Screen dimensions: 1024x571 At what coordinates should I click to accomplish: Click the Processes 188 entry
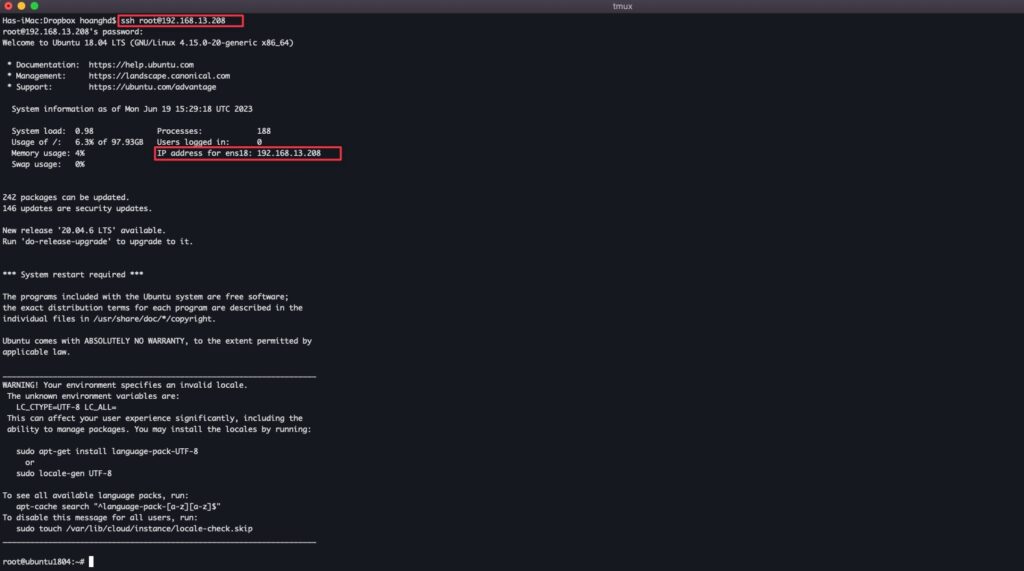[214, 131]
